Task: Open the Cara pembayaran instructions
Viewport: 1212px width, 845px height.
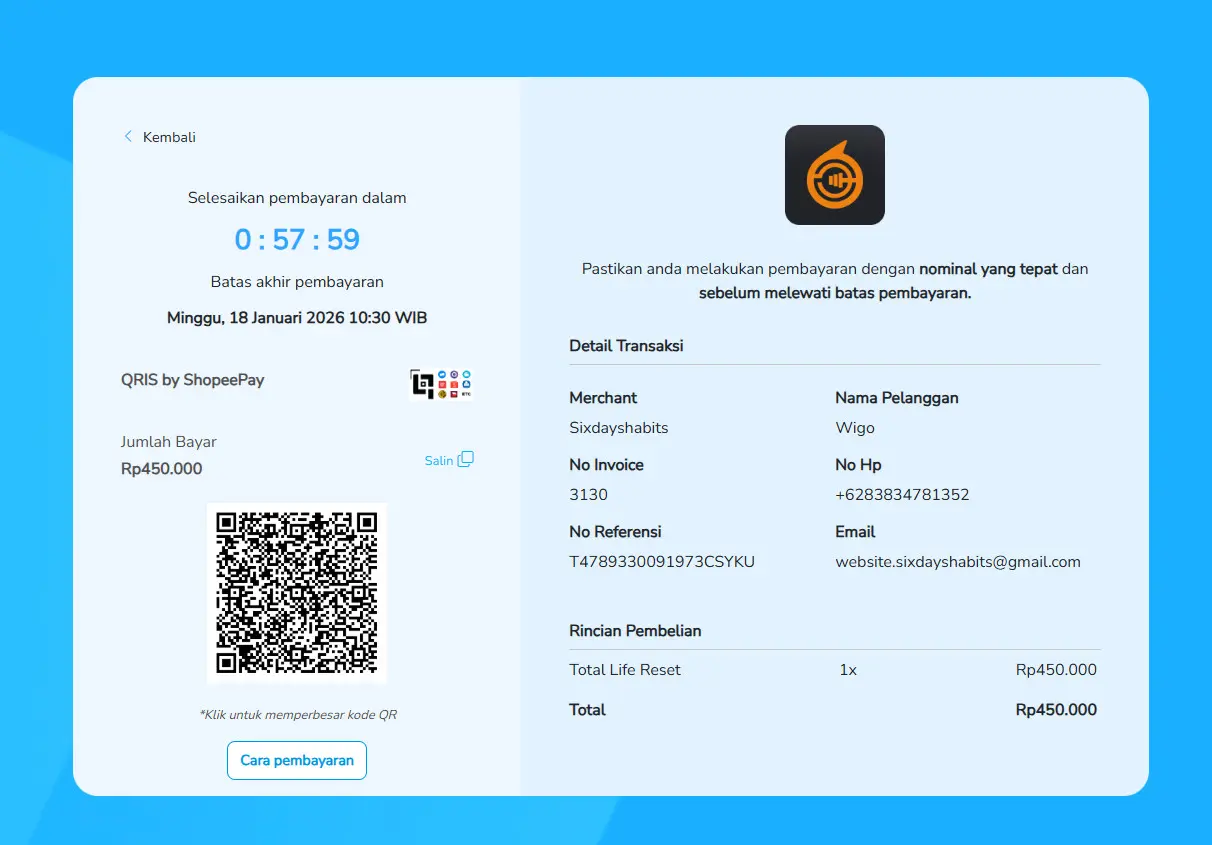Action: click(297, 760)
